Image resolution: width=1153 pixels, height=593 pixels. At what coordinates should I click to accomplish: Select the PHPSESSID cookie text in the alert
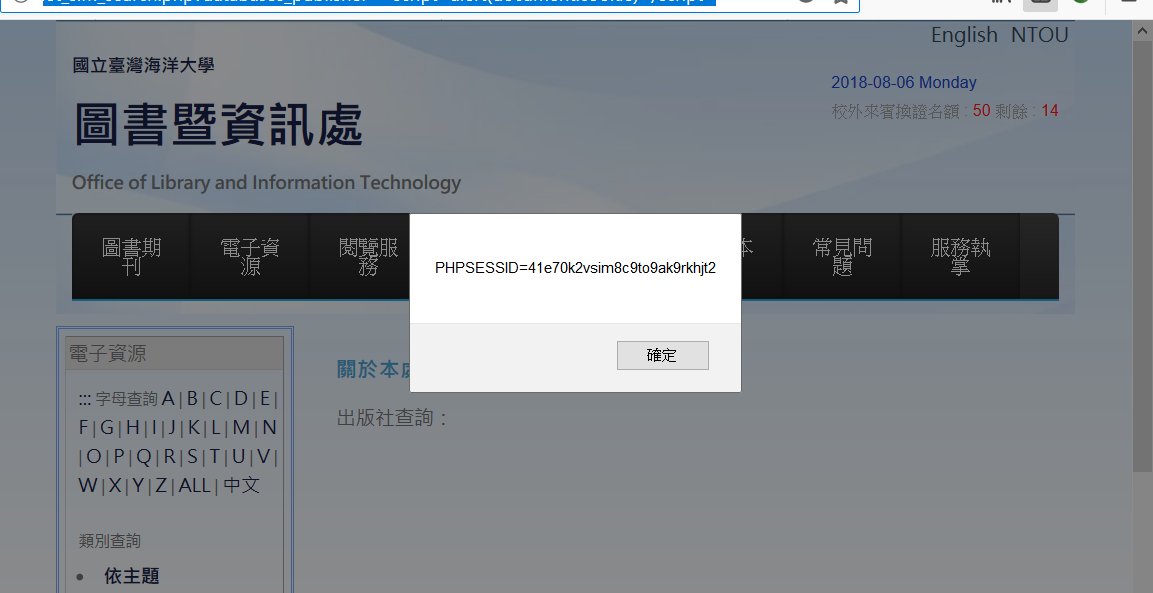pos(575,268)
